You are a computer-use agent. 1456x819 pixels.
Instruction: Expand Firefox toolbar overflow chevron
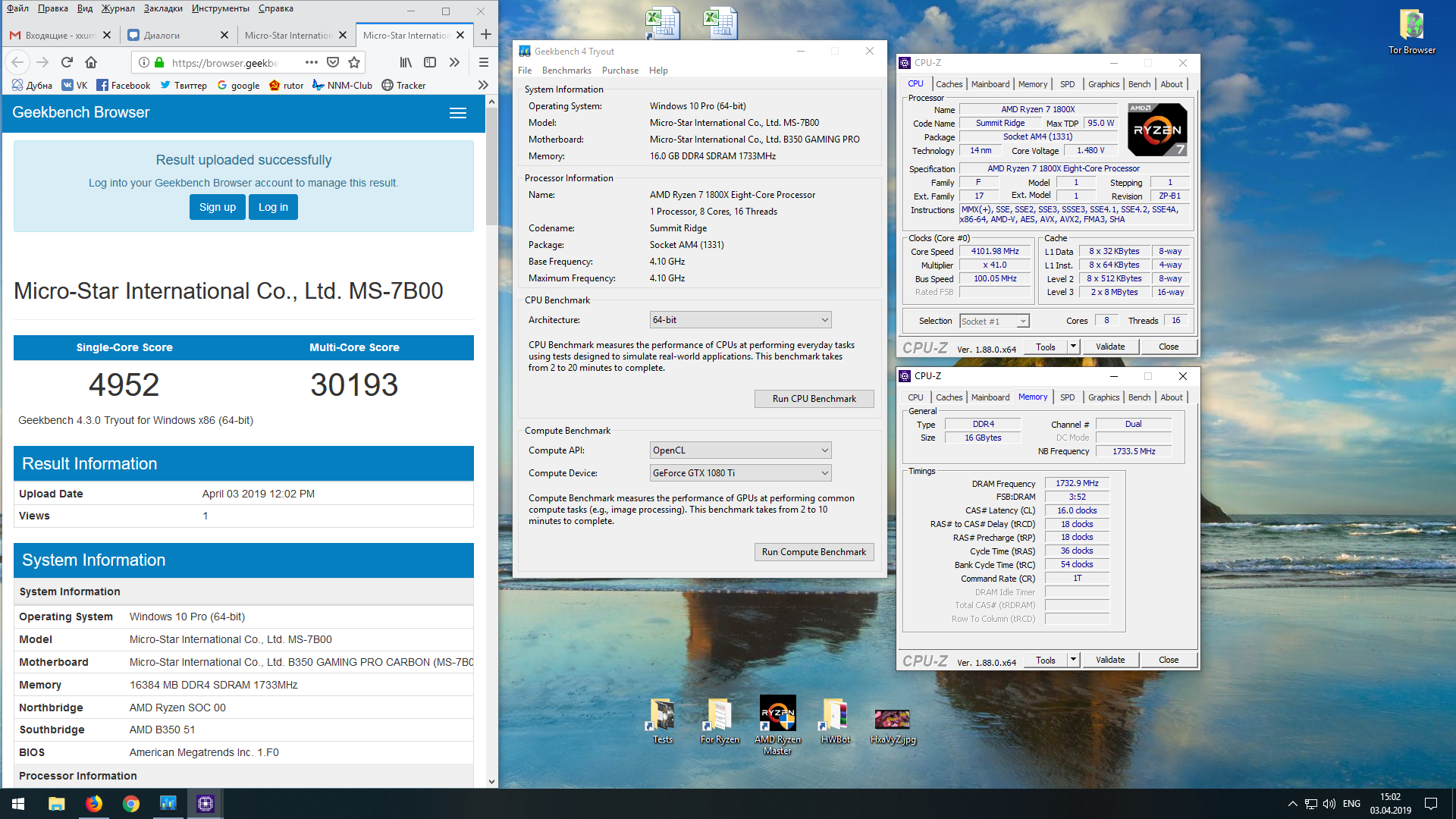(x=454, y=62)
